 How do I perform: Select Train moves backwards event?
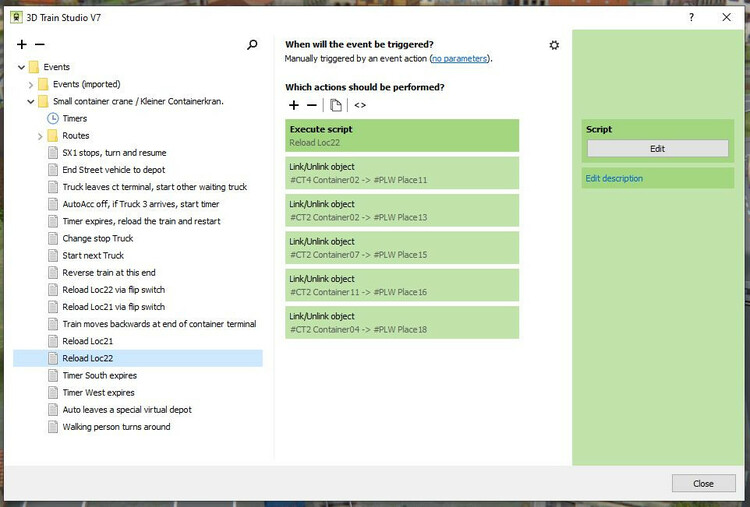[x=159, y=324]
